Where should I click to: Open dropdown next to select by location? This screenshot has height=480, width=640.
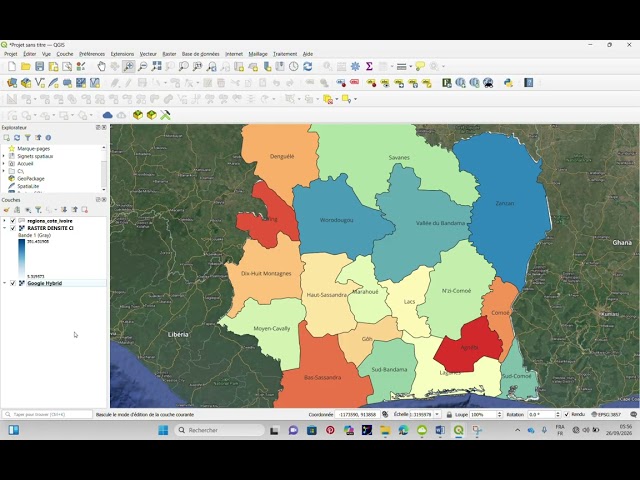[x=356, y=99]
